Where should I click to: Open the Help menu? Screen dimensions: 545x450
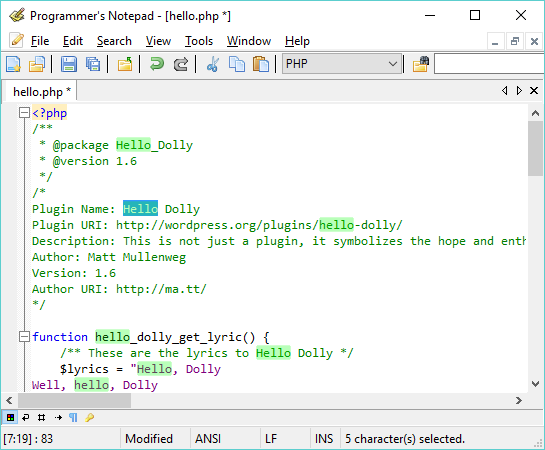click(297, 41)
